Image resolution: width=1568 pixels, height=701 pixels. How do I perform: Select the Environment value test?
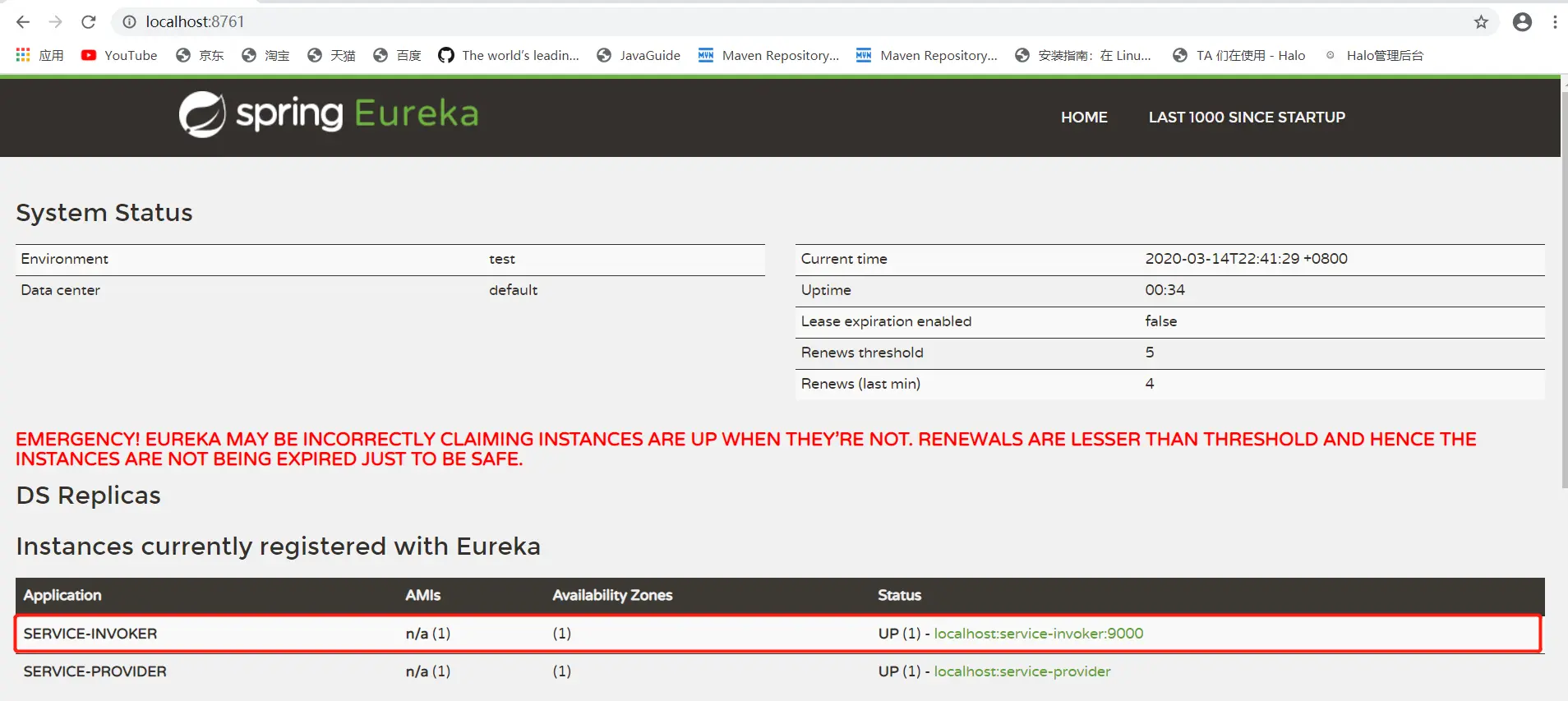pyautogui.click(x=502, y=259)
